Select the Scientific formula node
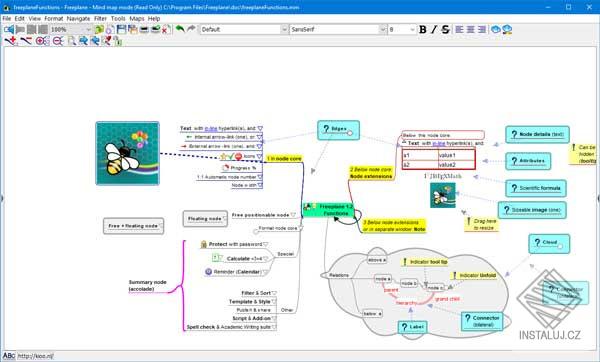Screen dimensions: 600x362 (536, 188)
